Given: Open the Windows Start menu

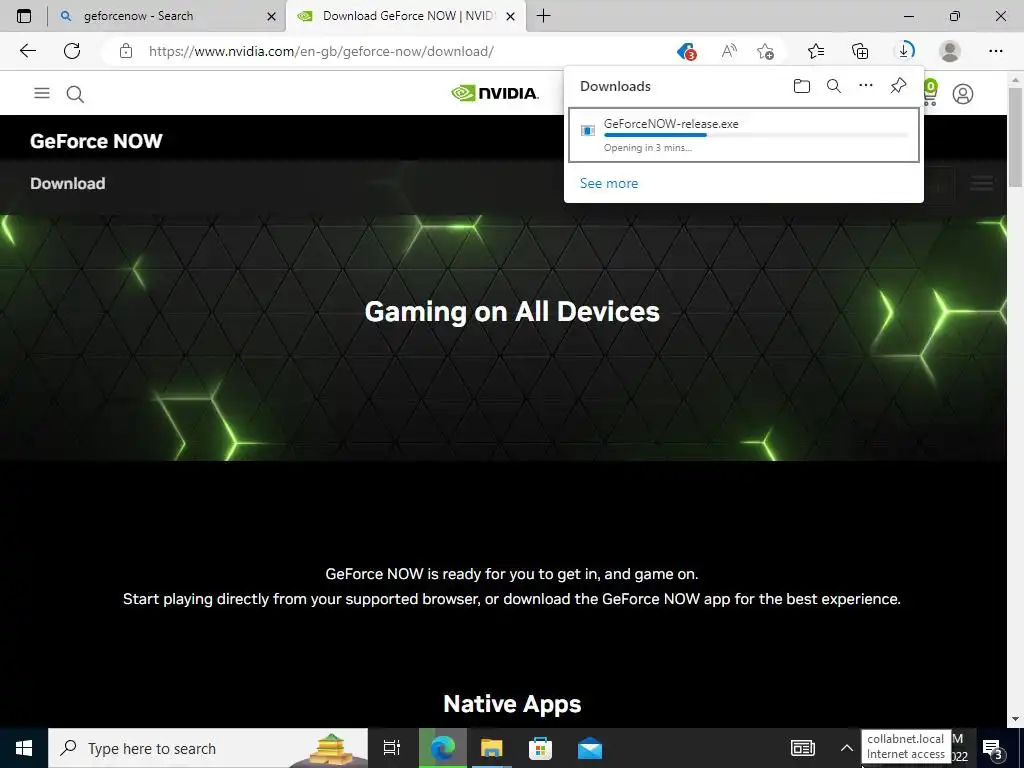Looking at the screenshot, I should (24, 748).
